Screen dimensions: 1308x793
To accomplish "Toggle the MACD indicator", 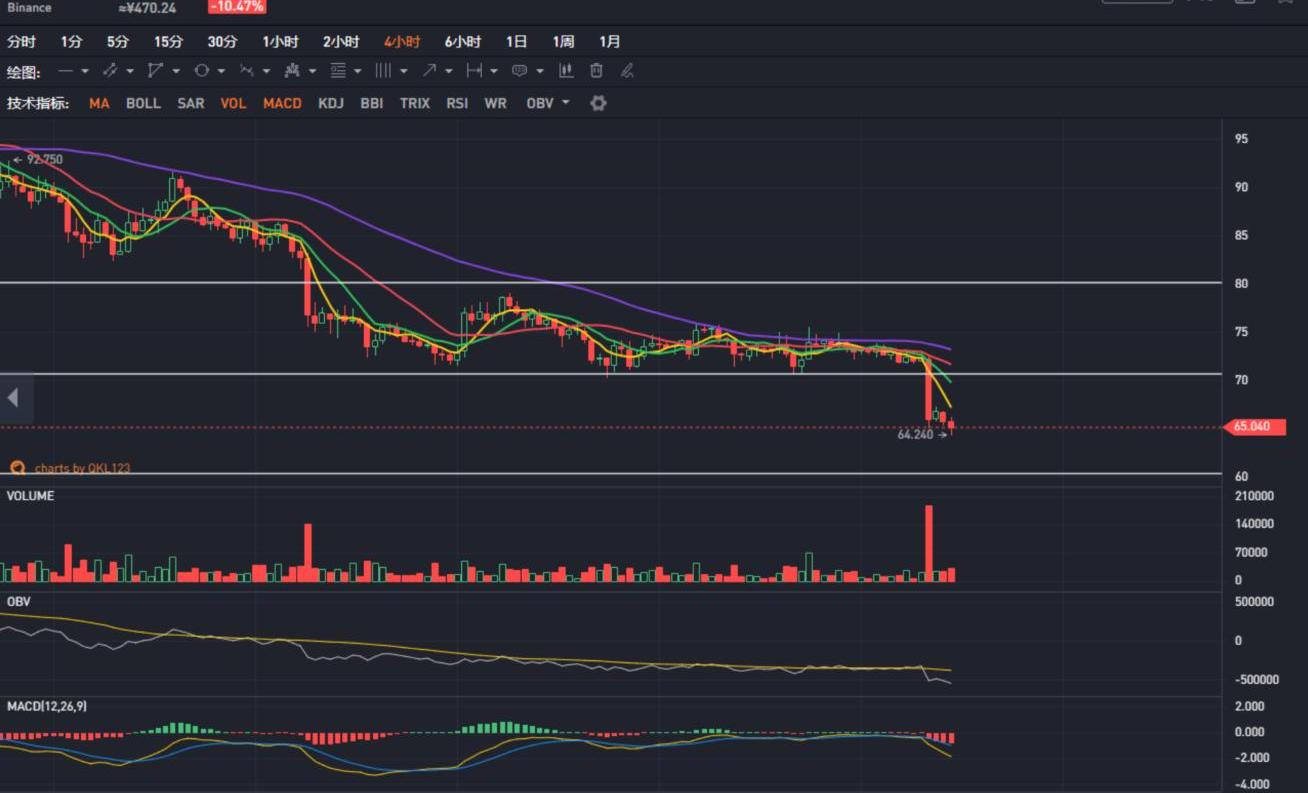I will pyautogui.click(x=282, y=103).
